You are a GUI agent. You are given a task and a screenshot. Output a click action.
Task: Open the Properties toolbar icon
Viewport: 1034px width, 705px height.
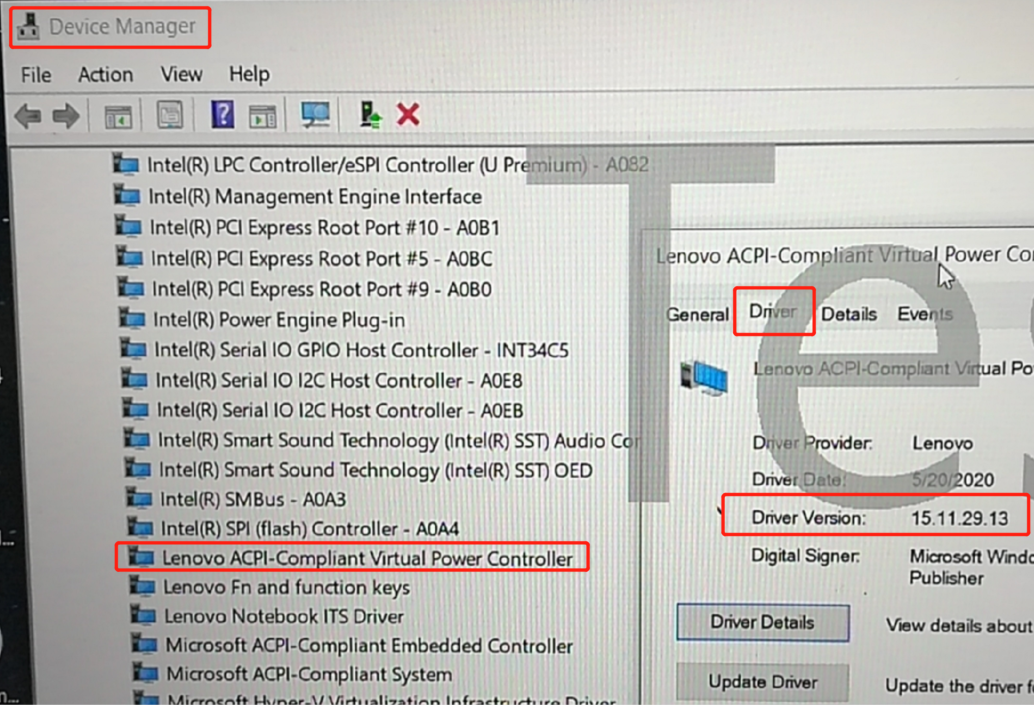170,115
